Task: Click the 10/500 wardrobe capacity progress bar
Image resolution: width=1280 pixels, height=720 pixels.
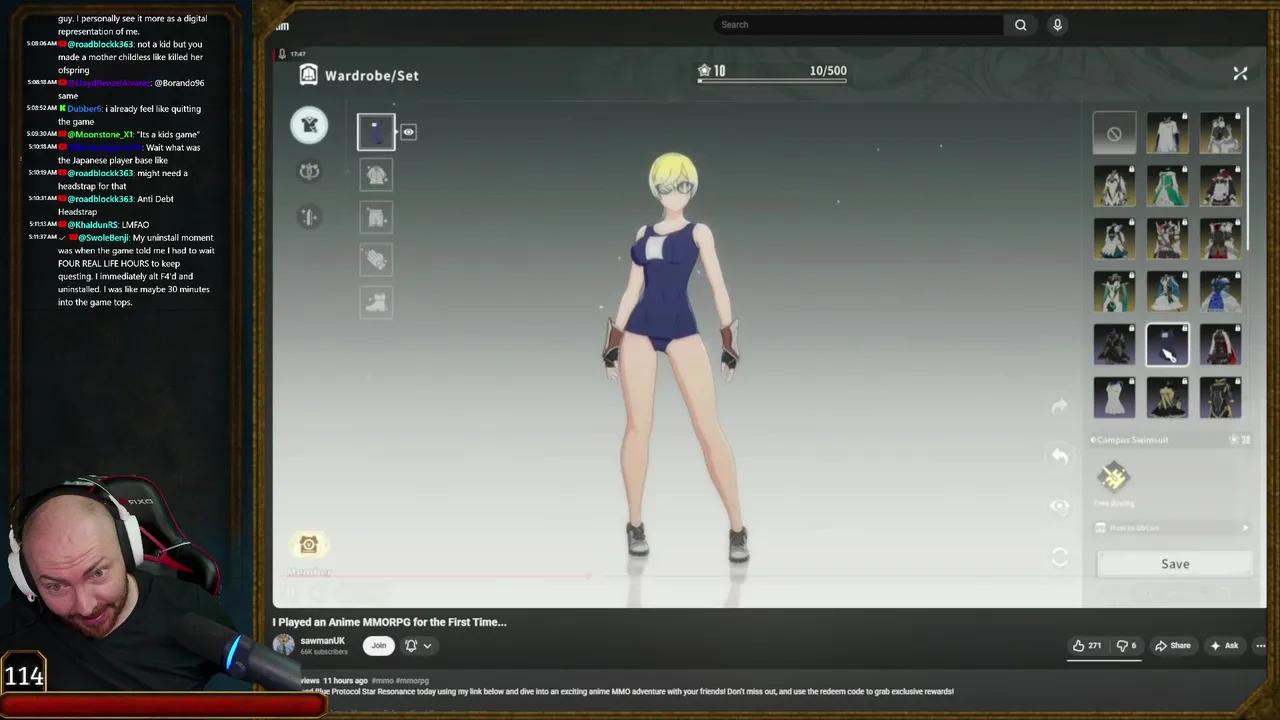Action: click(772, 80)
